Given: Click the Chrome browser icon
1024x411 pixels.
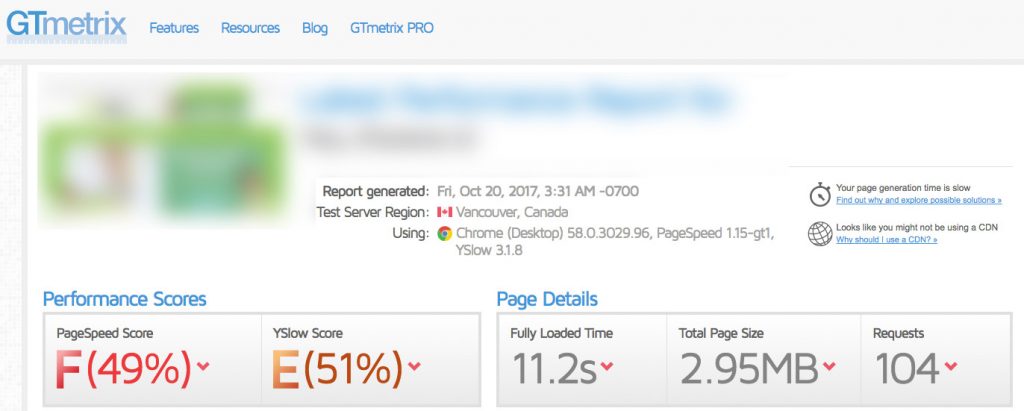Looking at the screenshot, I should pos(445,233).
